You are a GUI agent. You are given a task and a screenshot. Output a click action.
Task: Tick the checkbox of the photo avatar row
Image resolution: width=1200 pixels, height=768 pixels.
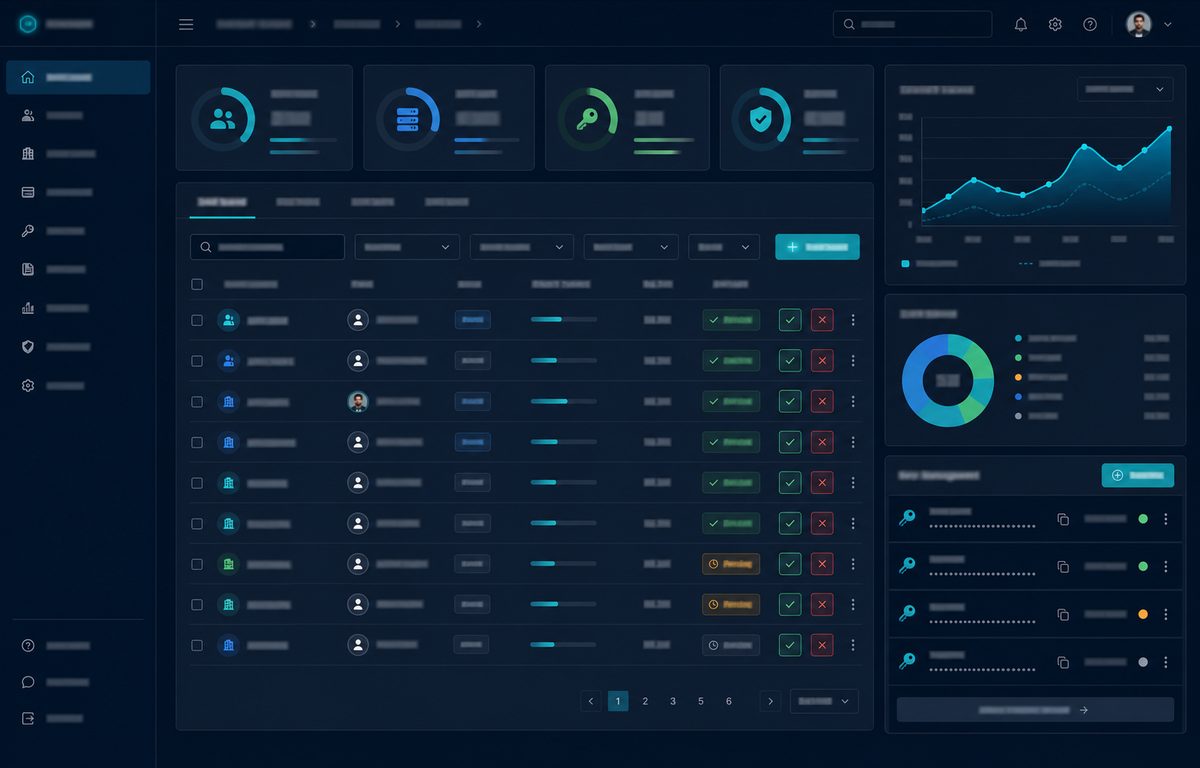(x=197, y=401)
